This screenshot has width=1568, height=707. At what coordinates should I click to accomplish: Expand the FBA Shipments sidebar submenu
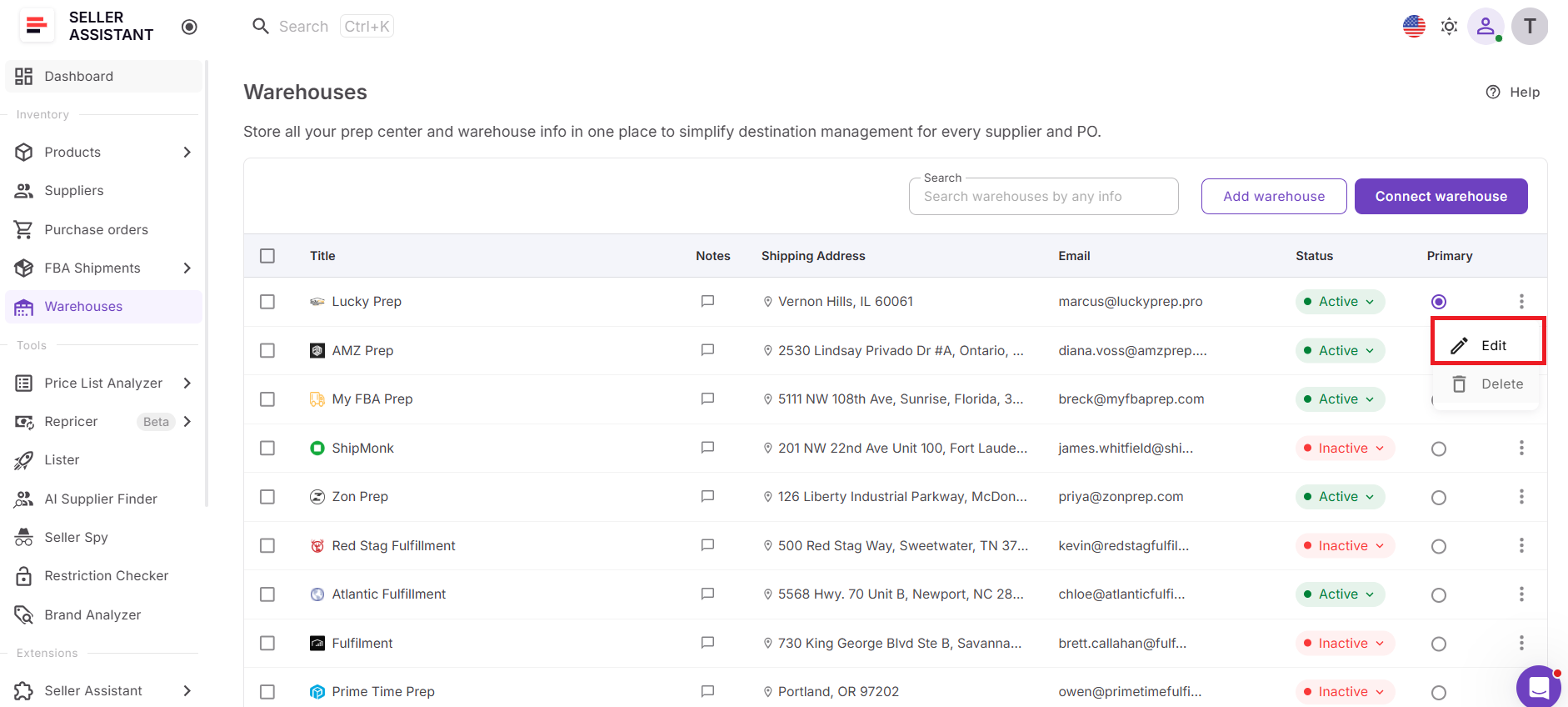click(187, 268)
